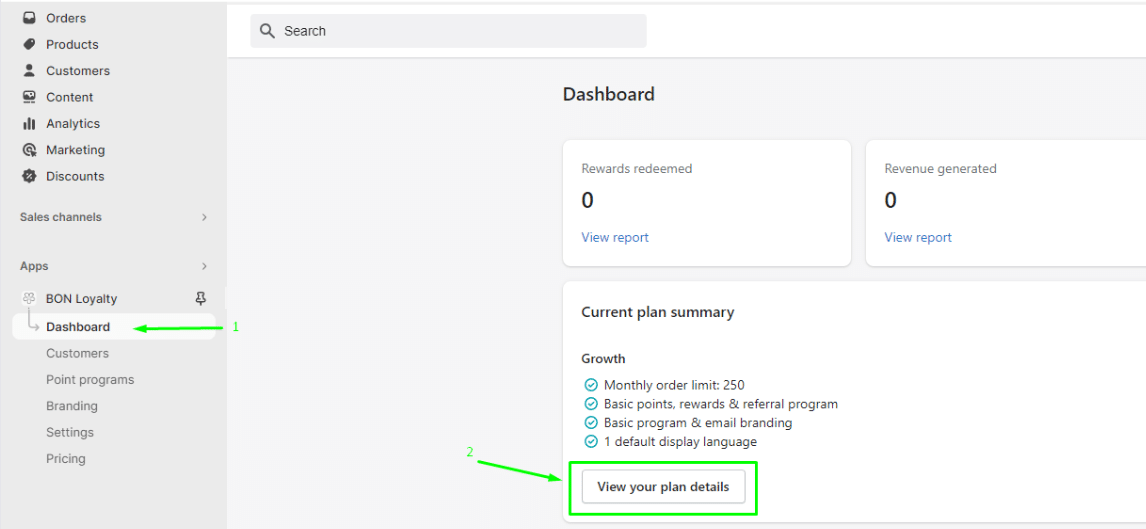Expand the Sales channels section chevron
This screenshot has height=529, width=1146.
pyautogui.click(x=205, y=217)
